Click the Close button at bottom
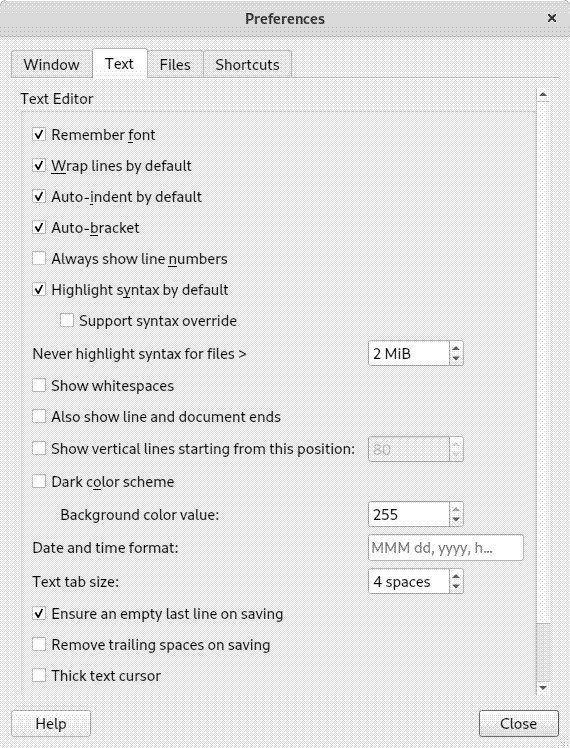This screenshot has width=570, height=748. click(x=518, y=724)
